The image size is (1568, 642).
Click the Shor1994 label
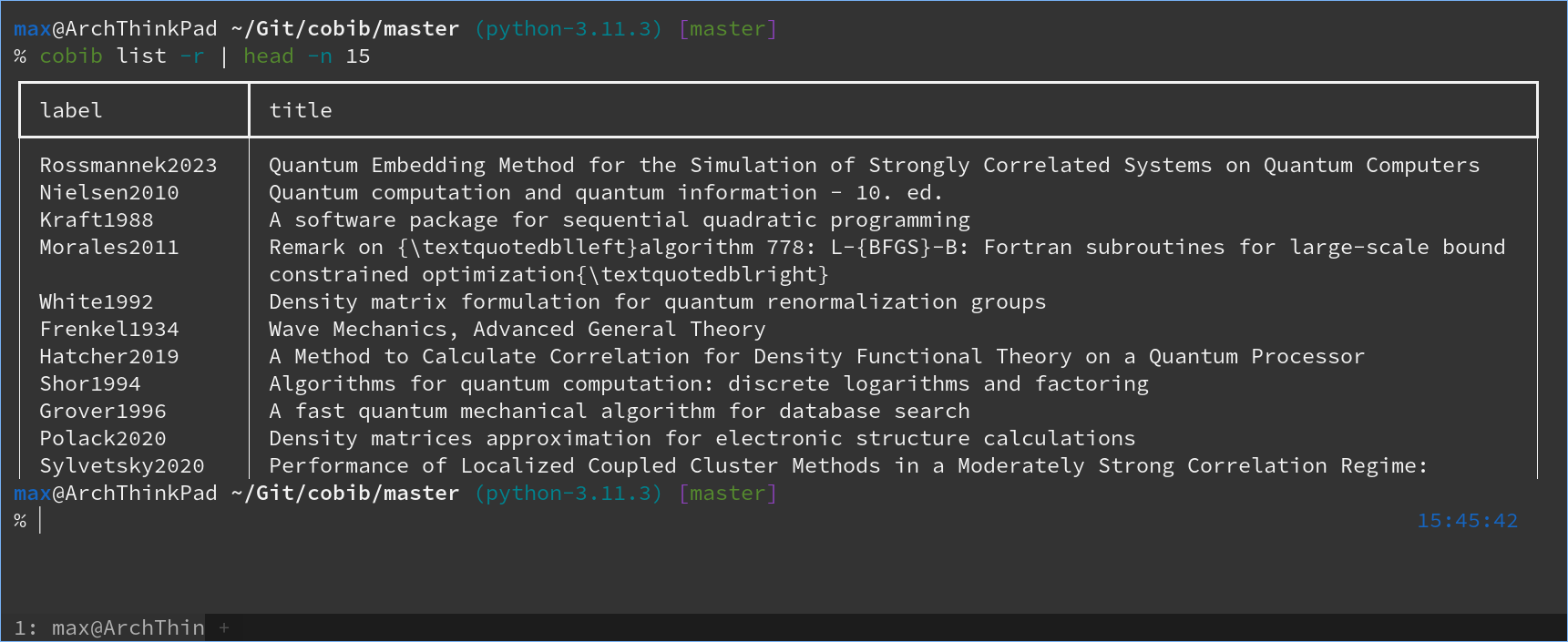[x=90, y=383]
